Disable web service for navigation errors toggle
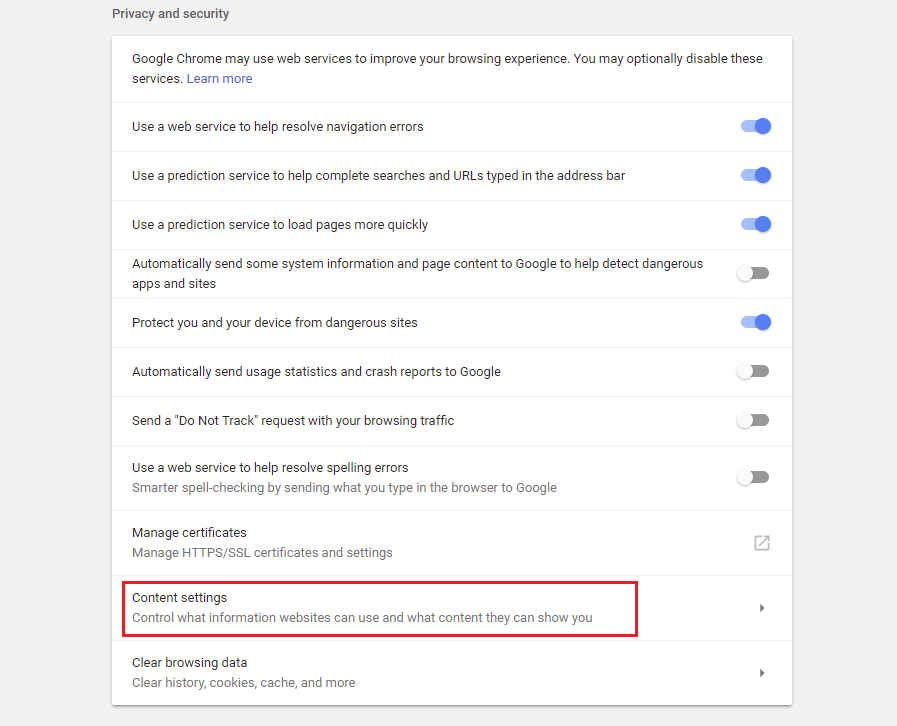Viewport: 897px width, 726px height. pyautogui.click(x=756, y=126)
